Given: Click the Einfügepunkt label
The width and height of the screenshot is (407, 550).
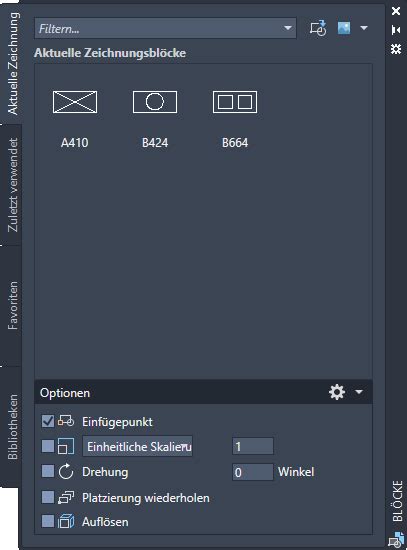Looking at the screenshot, I should [117, 422].
